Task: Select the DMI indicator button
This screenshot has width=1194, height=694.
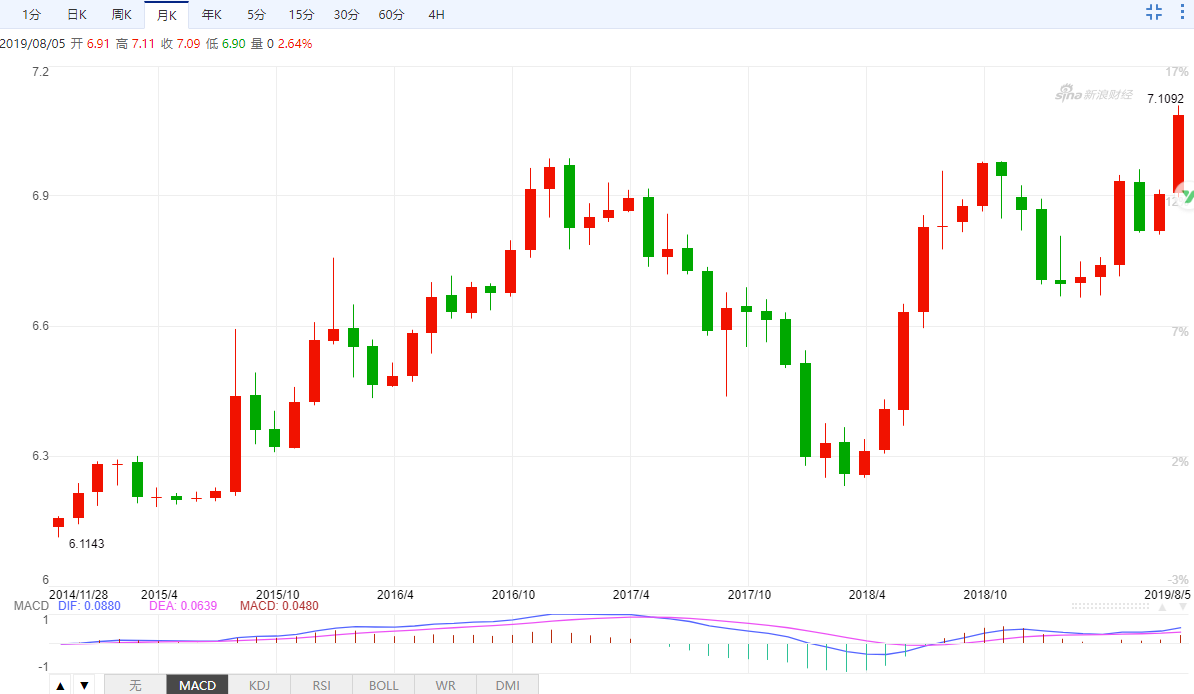Action: (x=508, y=685)
